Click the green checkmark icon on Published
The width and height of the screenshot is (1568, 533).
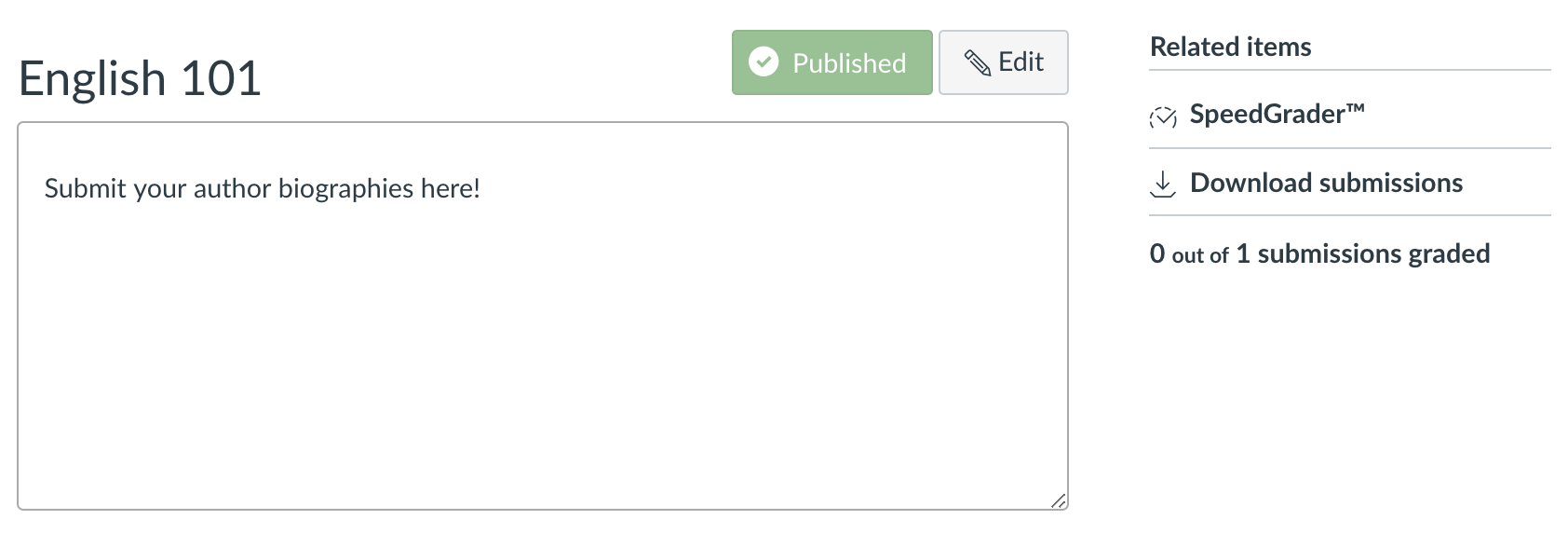tap(764, 62)
